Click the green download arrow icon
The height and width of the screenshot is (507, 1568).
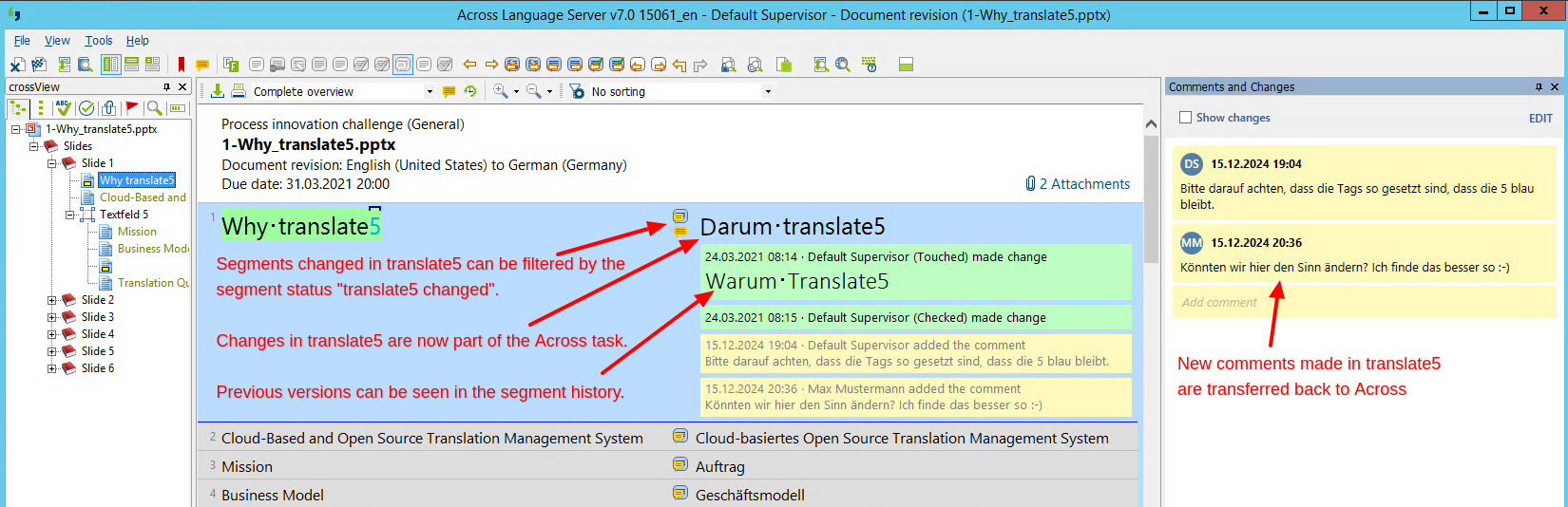[218, 91]
